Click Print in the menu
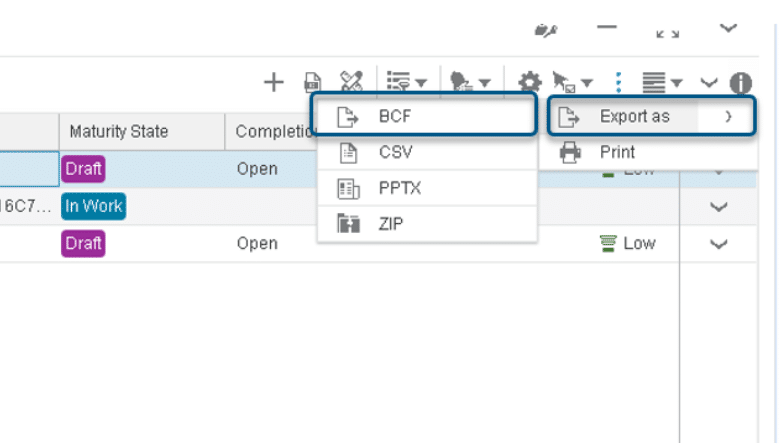Viewport: 782px width, 445px height. click(x=617, y=153)
